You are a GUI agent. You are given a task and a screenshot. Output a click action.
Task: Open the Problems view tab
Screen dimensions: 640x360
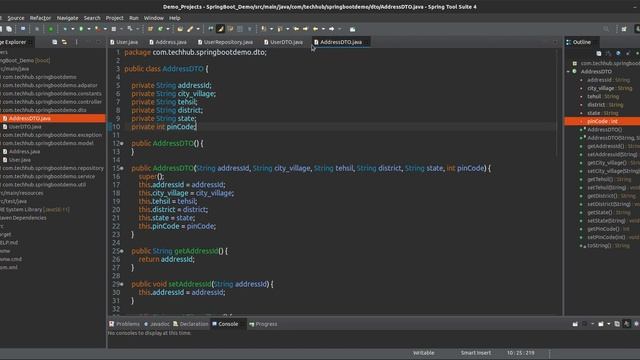coord(124,324)
